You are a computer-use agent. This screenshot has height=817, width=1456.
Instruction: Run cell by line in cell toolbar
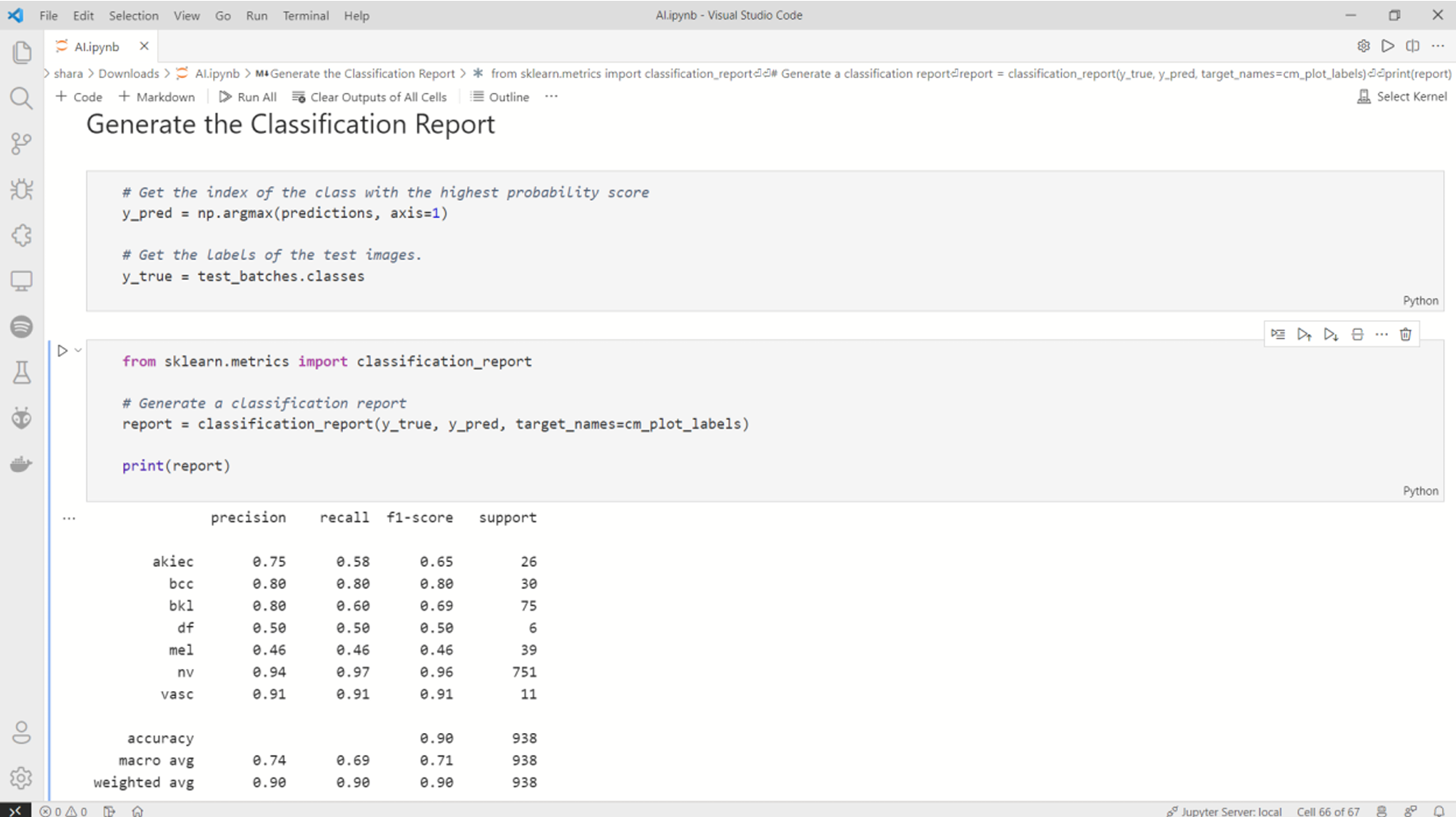click(x=1277, y=334)
